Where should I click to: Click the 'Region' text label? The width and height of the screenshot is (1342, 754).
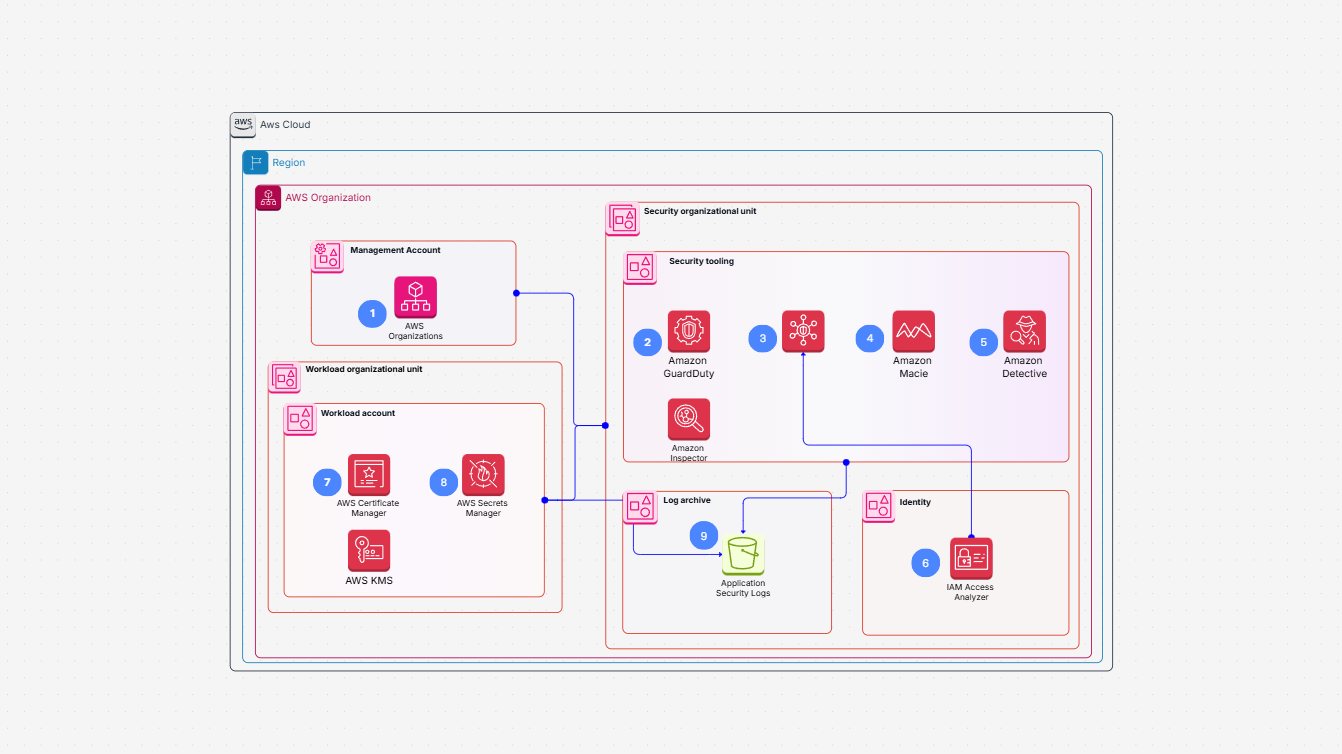click(x=289, y=162)
